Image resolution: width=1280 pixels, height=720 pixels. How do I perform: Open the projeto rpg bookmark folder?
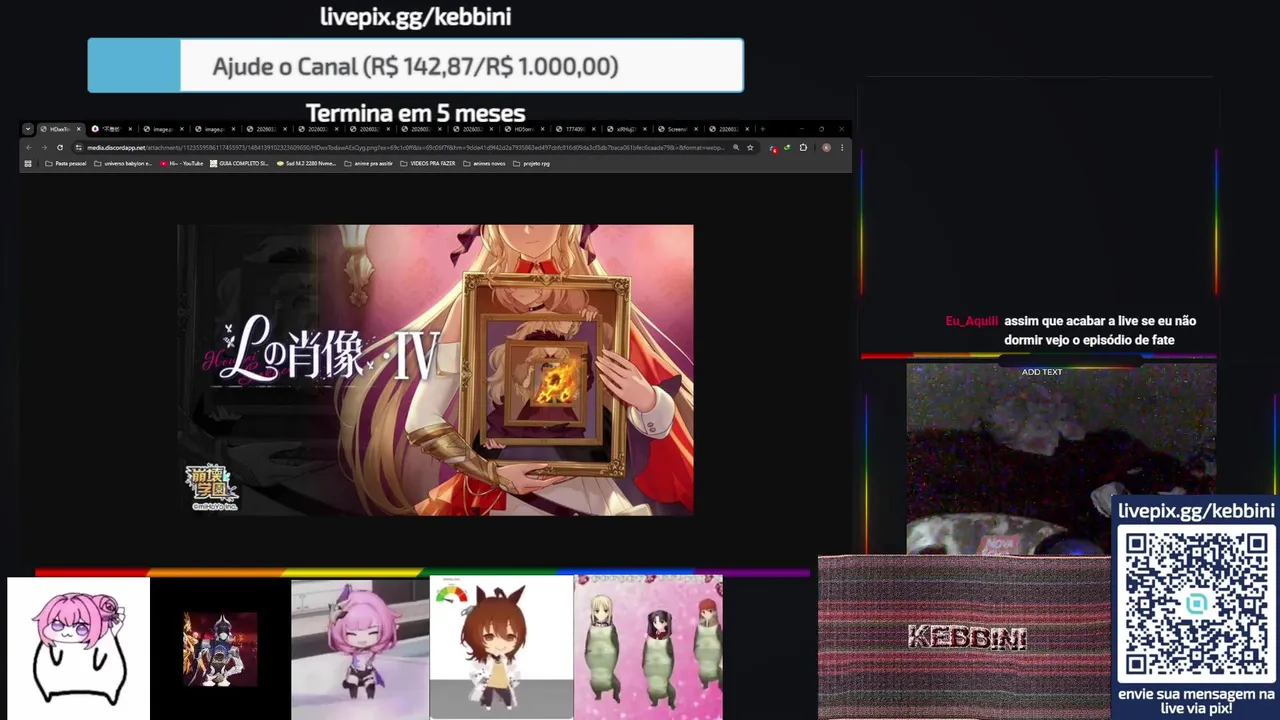click(x=531, y=163)
